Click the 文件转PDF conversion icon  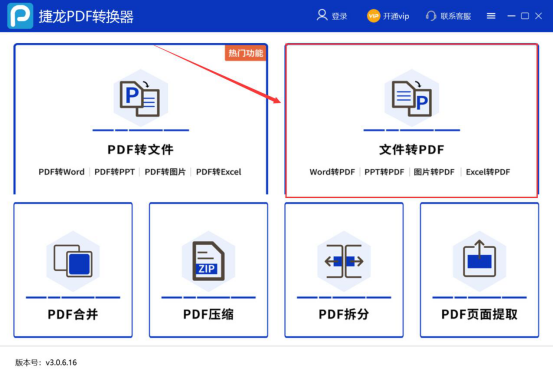pos(412,98)
